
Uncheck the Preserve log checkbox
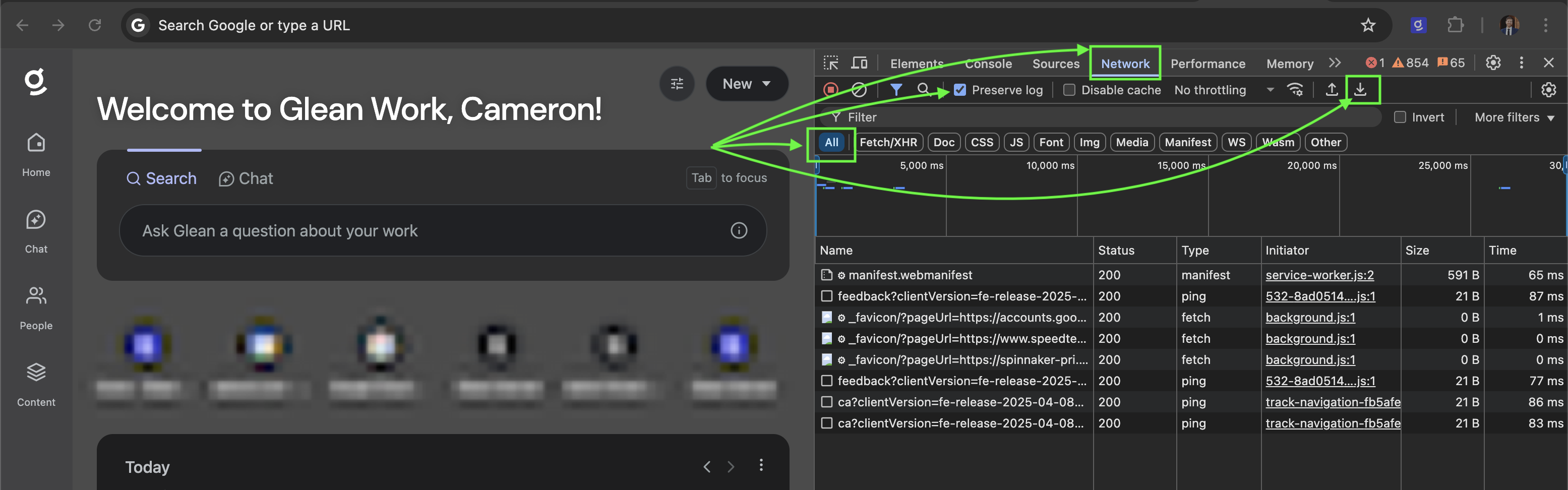[960, 90]
